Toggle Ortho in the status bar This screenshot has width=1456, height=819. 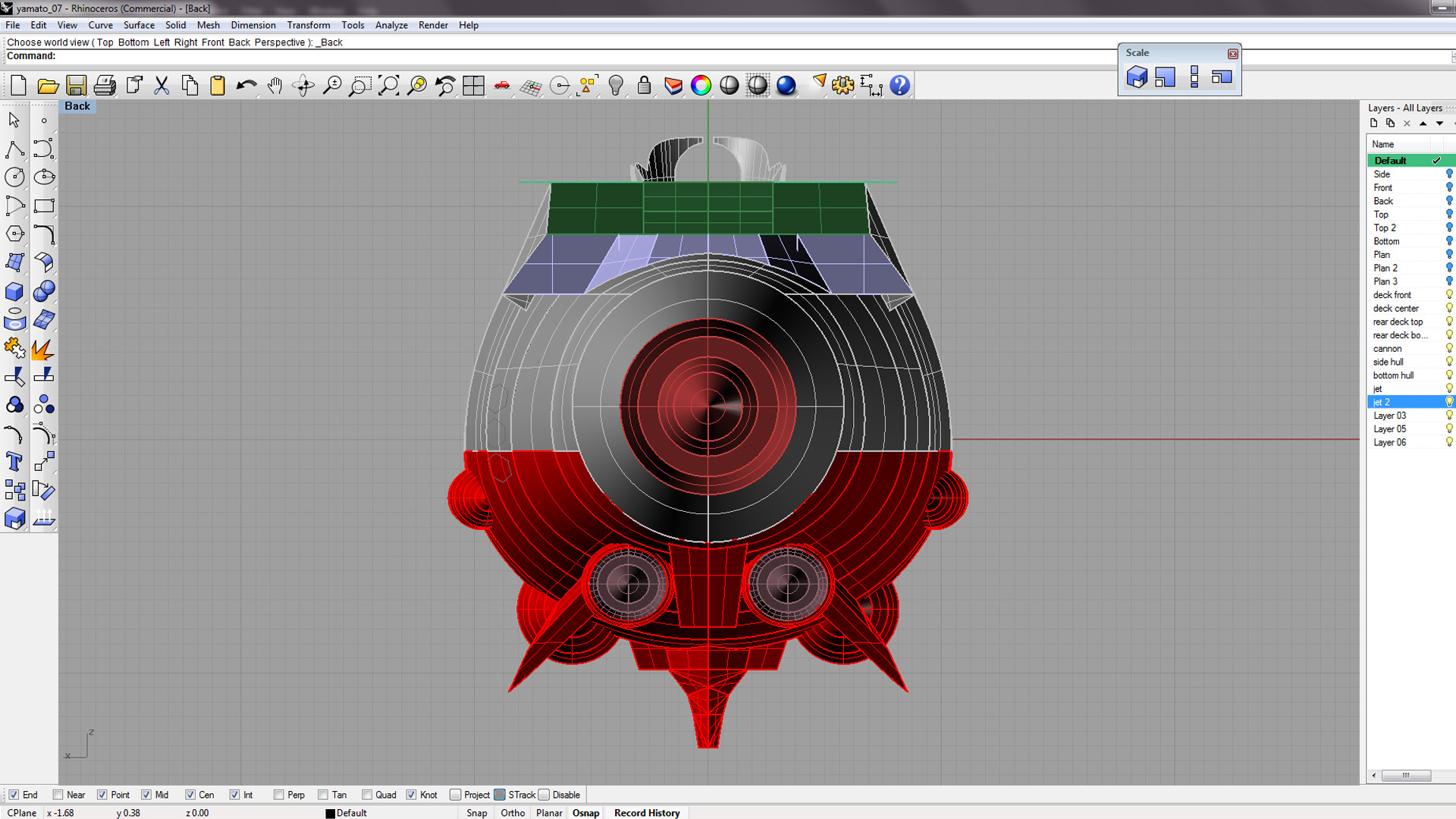(513, 813)
